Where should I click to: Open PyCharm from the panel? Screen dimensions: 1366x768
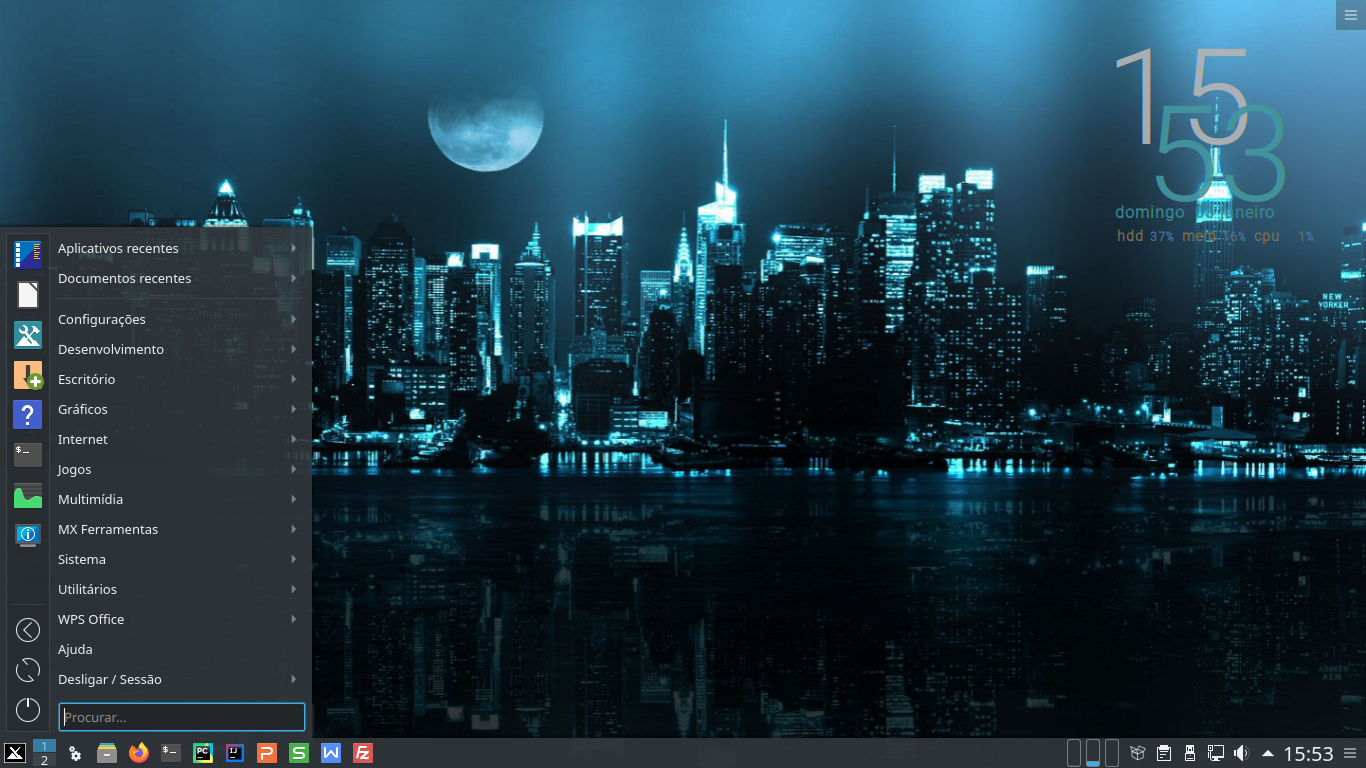pos(203,753)
